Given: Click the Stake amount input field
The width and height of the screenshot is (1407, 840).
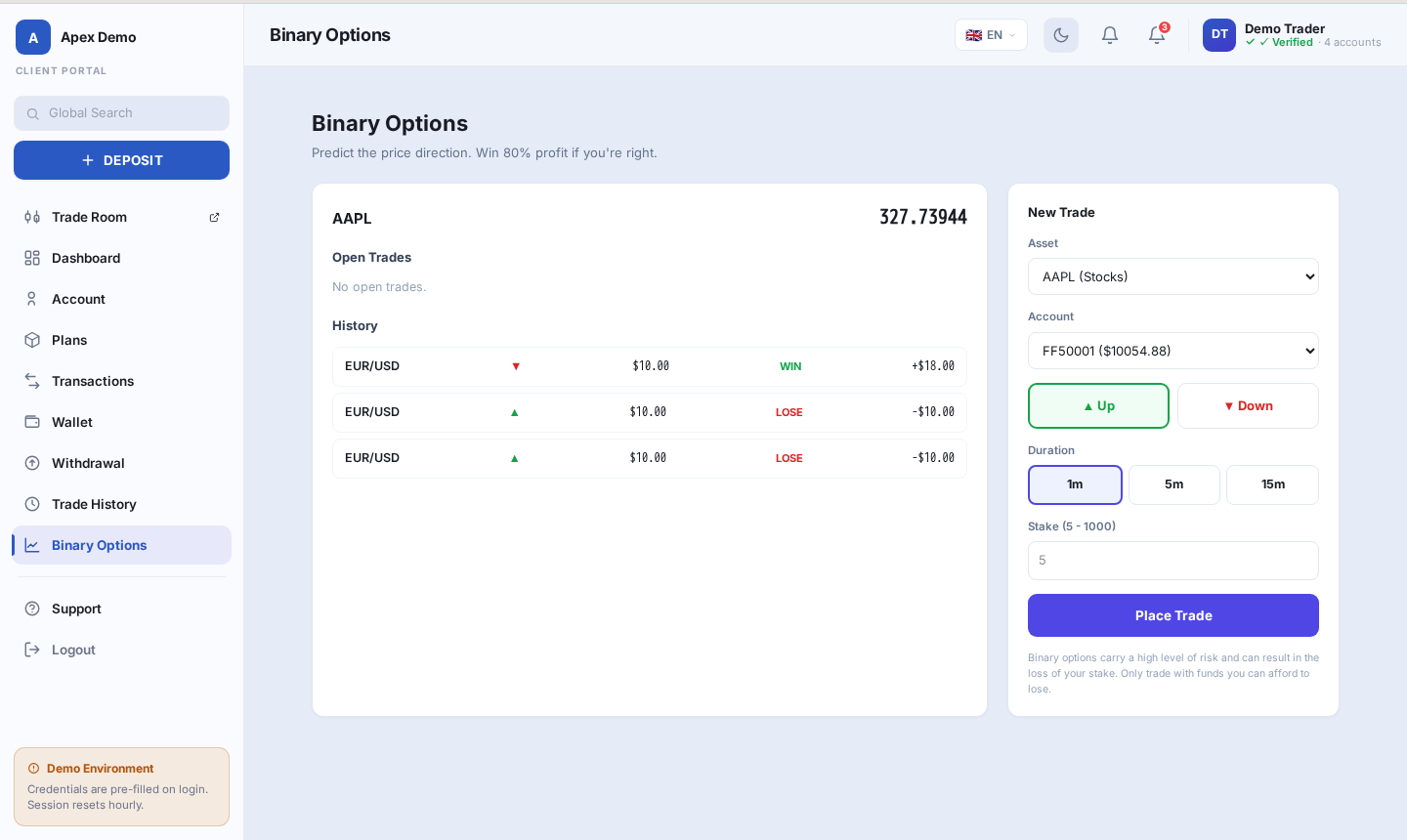Looking at the screenshot, I should coord(1173,561).
